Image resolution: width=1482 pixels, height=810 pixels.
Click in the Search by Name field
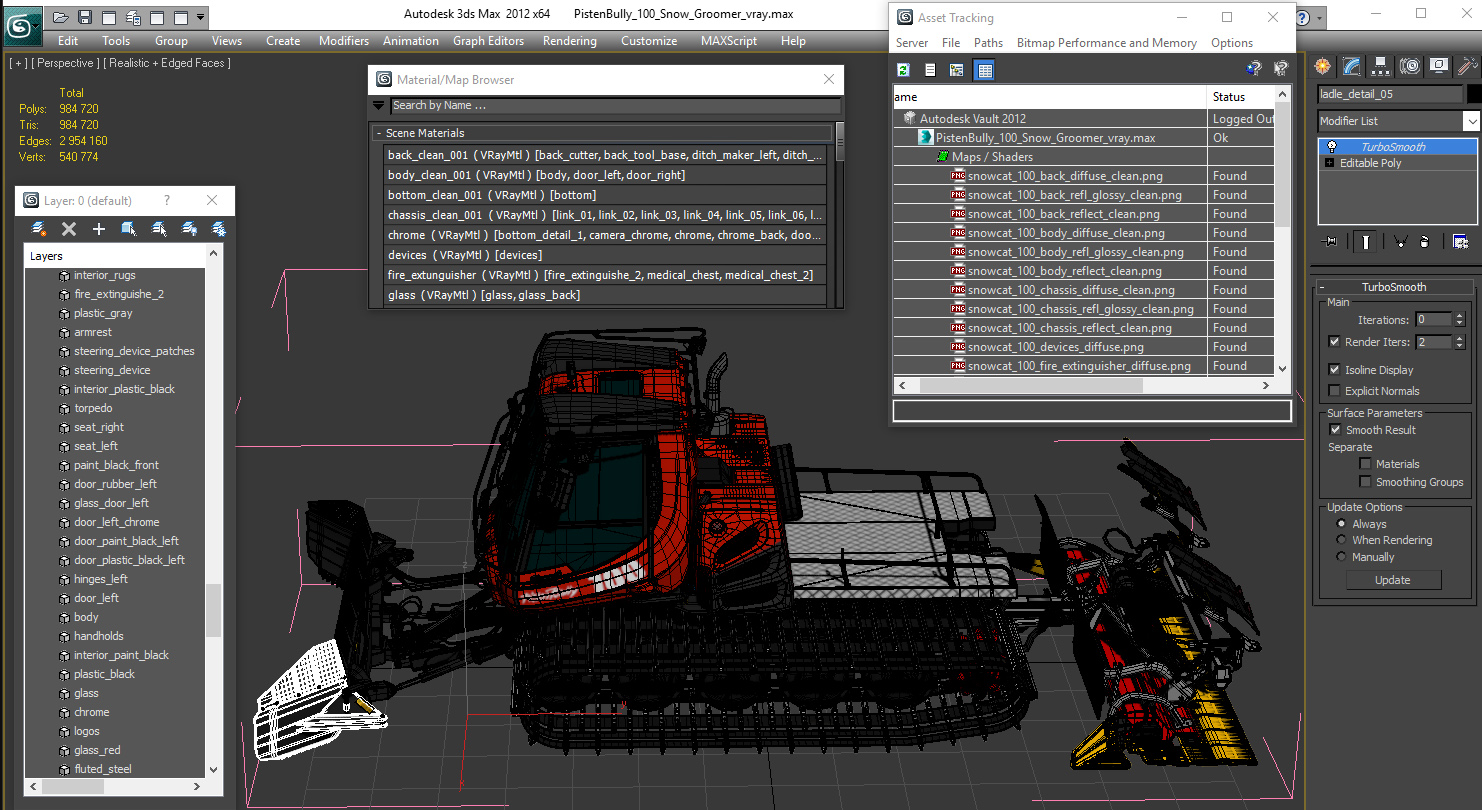[615, 105]
